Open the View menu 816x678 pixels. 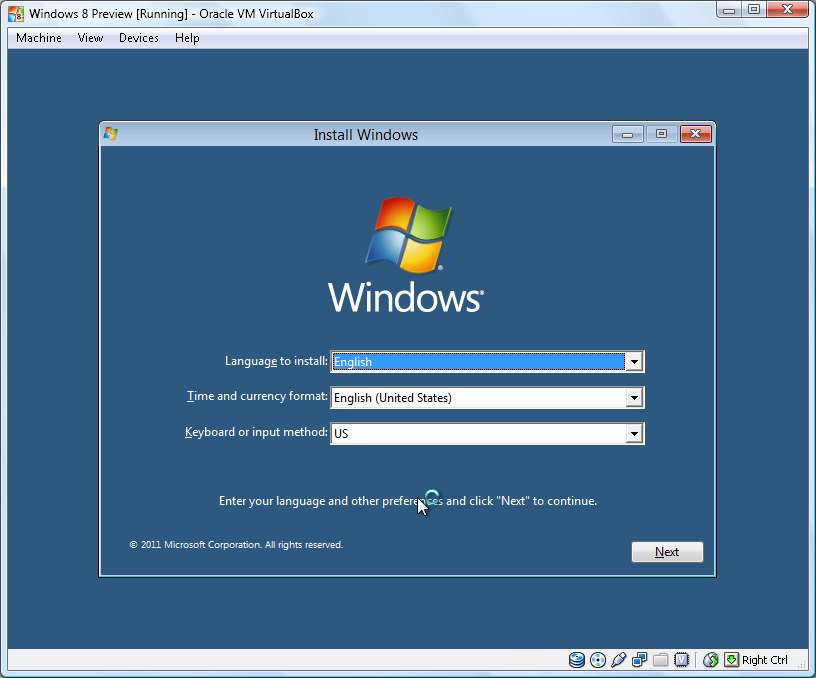pyautogui.click(x=90, y=38)
